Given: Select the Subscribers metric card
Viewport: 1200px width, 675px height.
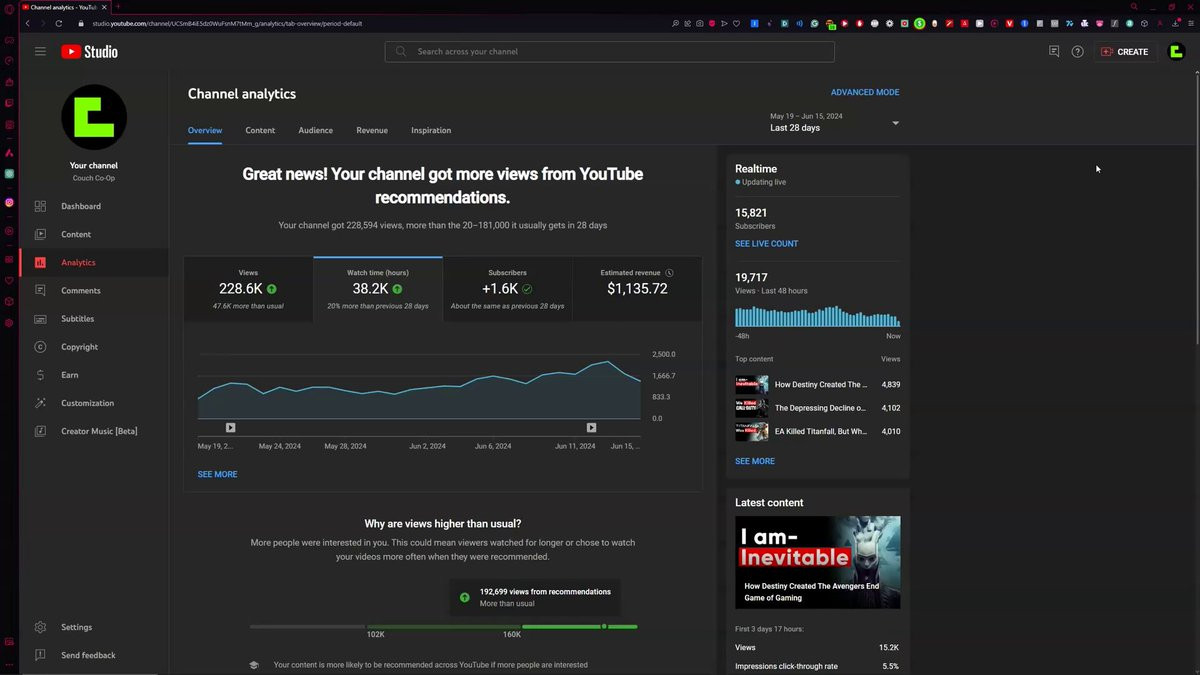Looking at the screenshot, I should [x=507, y=289].
